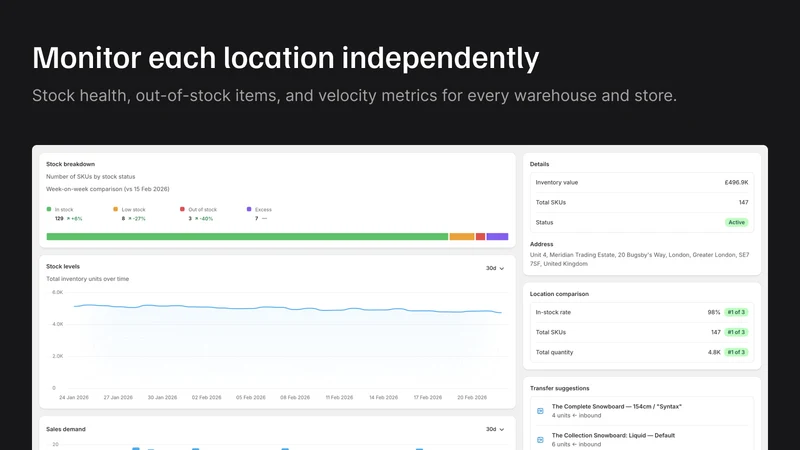Click the 05 Feb 2026 axis label
The width and height of the screenshot is (800, 450).
(x=251, y=397)
